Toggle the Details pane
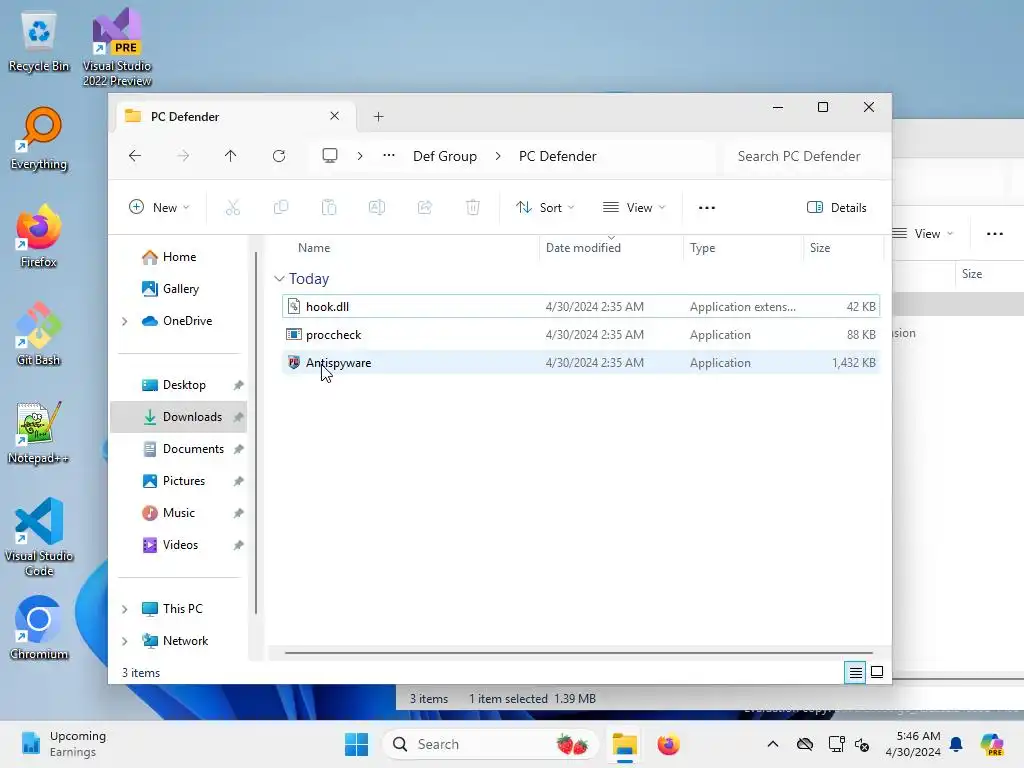 [x=837, y=208]
